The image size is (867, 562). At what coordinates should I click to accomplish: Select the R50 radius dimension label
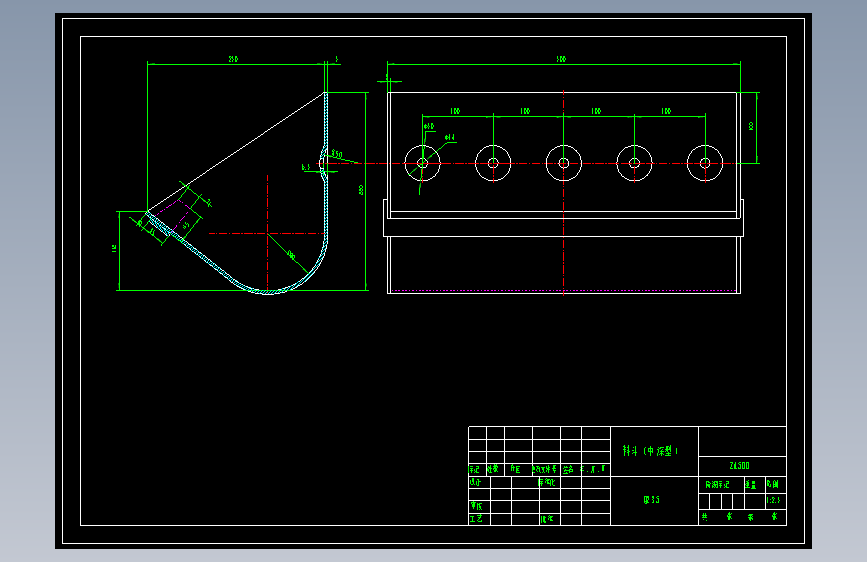[x=337, y=154]
